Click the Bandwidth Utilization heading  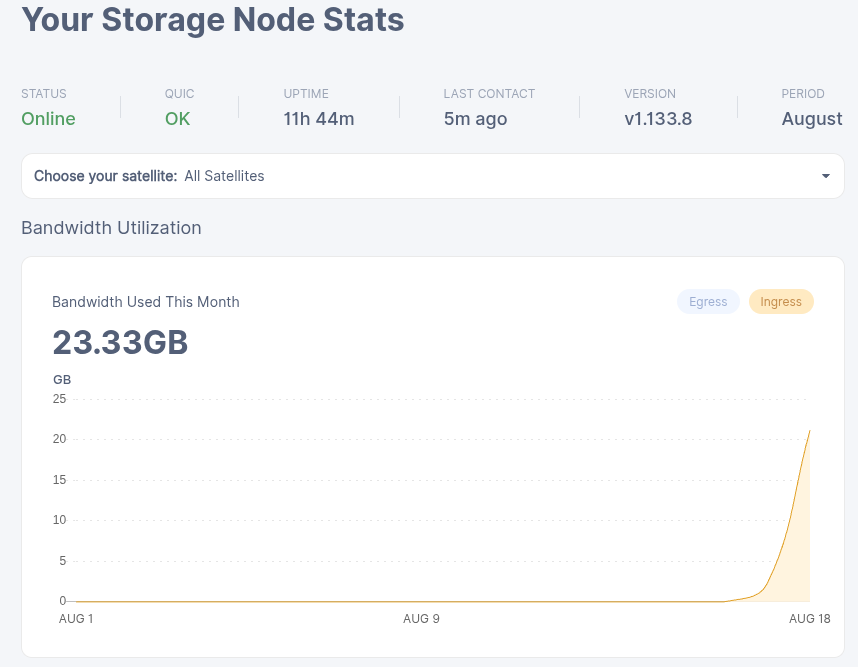pos(111,228)
